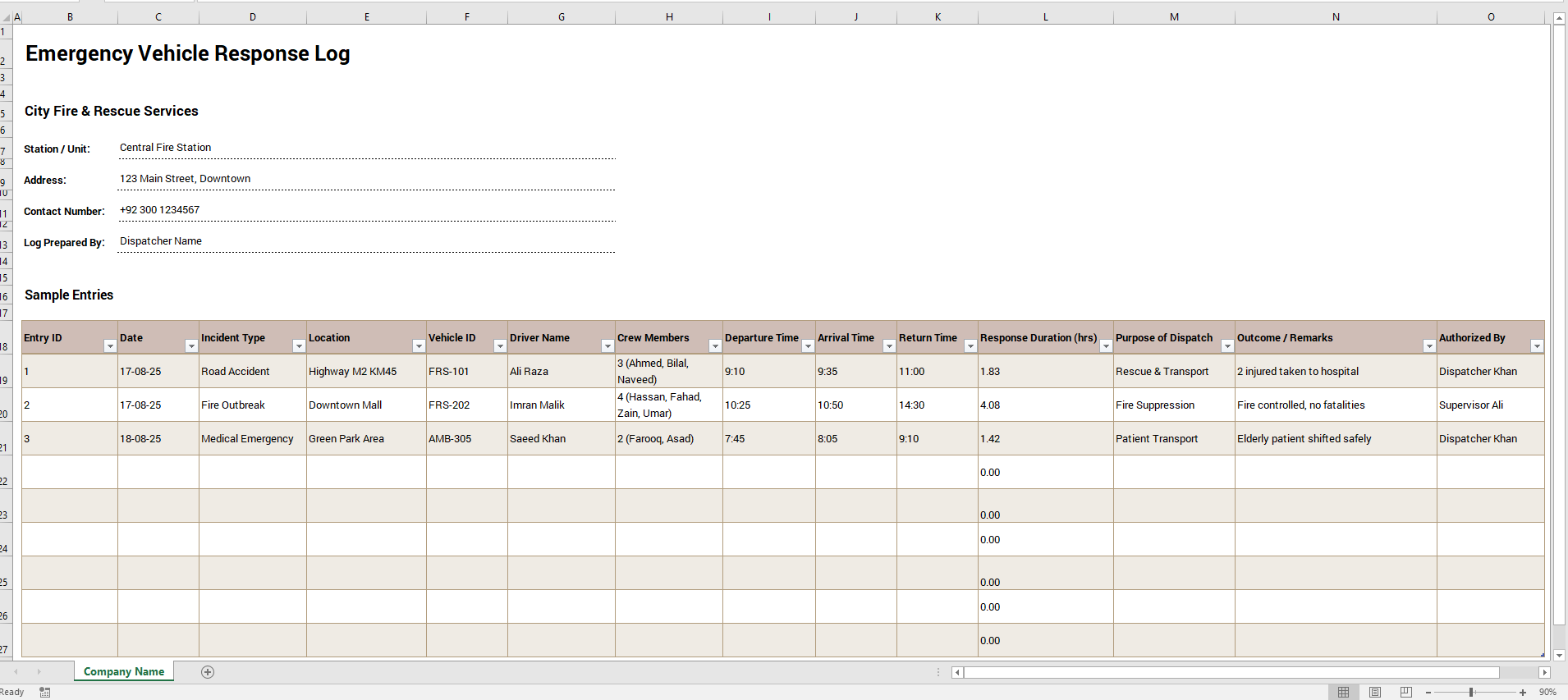Click the previous sheet navigation arrow
This screenshot has width=1568, height=700.
coord(16,672)
